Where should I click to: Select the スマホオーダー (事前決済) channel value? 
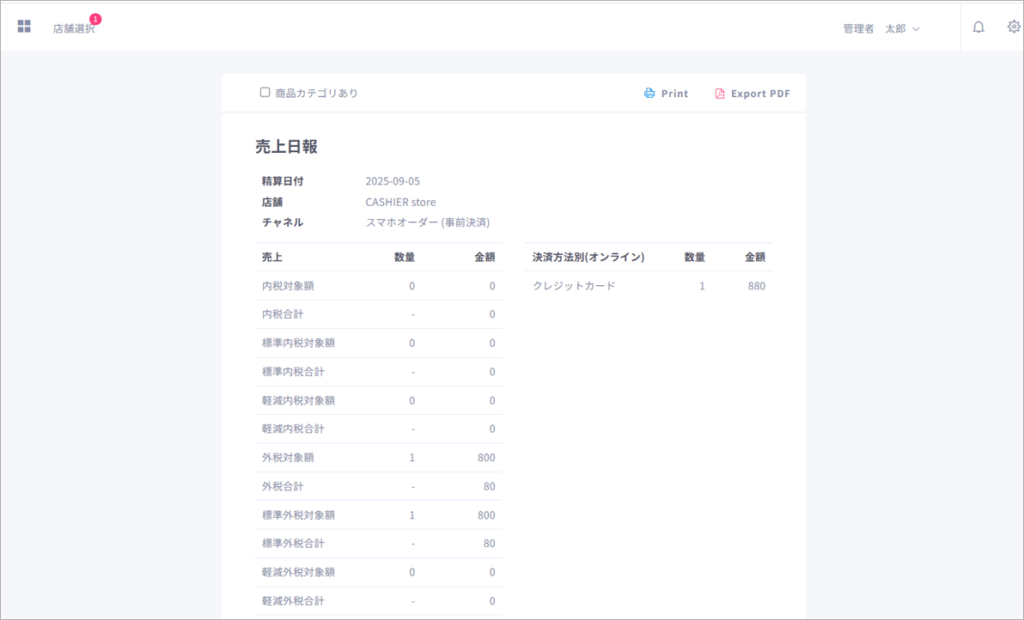[427, 222]
